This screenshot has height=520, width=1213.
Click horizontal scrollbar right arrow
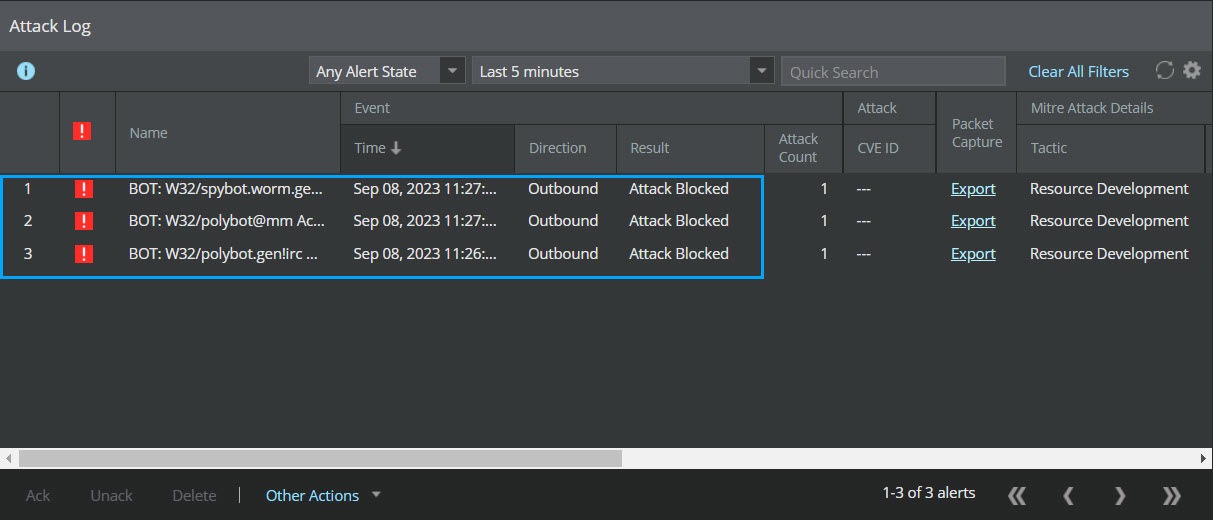pos(1204,458)
